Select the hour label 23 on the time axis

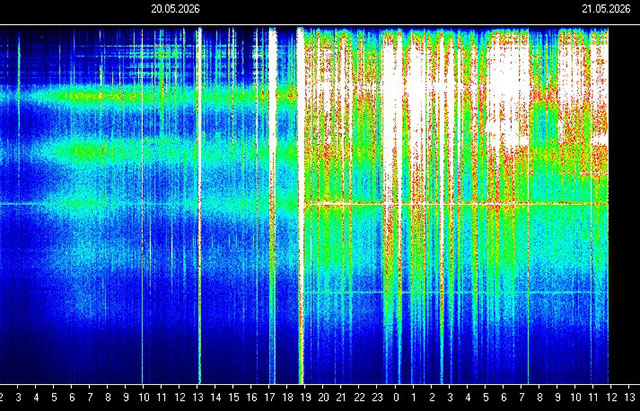coord(377,397)
